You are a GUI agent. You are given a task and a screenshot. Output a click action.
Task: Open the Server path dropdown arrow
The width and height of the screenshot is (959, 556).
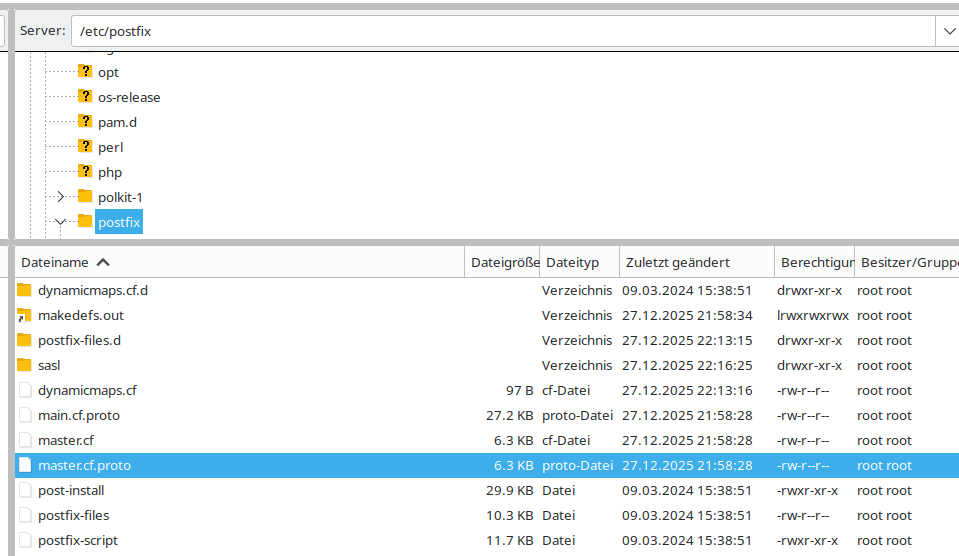pyautogui.click(x=947, y=31)
